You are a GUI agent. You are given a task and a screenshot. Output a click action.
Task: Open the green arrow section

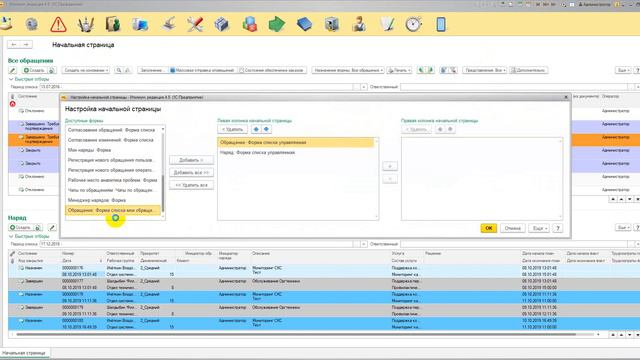pos(277,24)
